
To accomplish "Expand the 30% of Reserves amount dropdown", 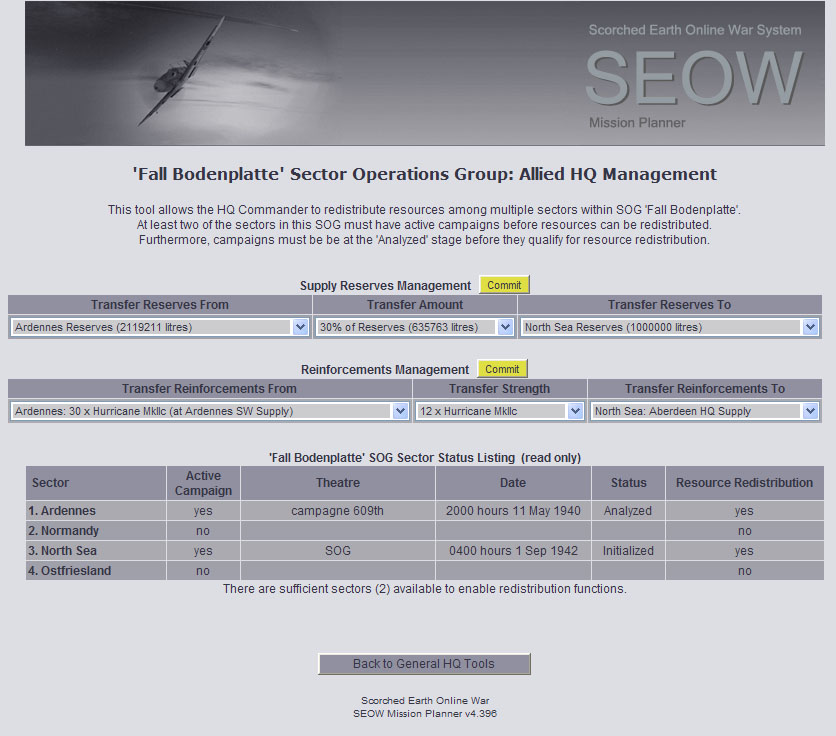I will click(415, 327).
